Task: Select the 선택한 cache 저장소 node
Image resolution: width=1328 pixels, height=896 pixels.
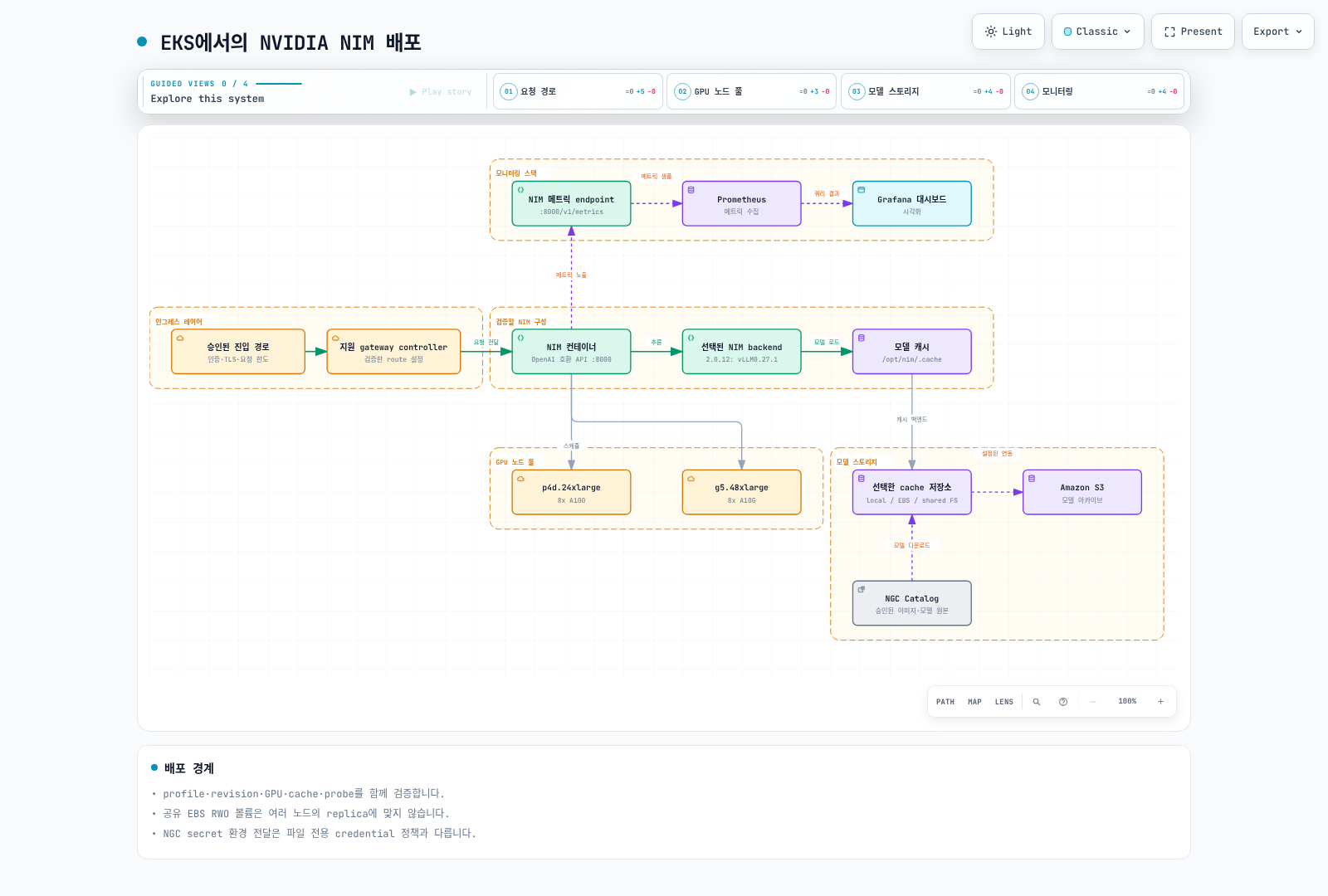Action: (911, 493)
